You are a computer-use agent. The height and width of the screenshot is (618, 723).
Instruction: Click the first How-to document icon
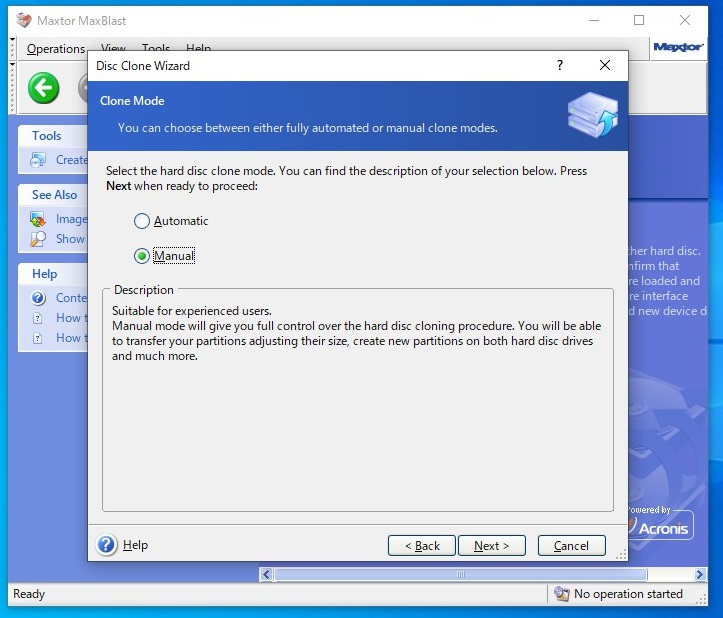pyautogui.click(x=38, y=318)
